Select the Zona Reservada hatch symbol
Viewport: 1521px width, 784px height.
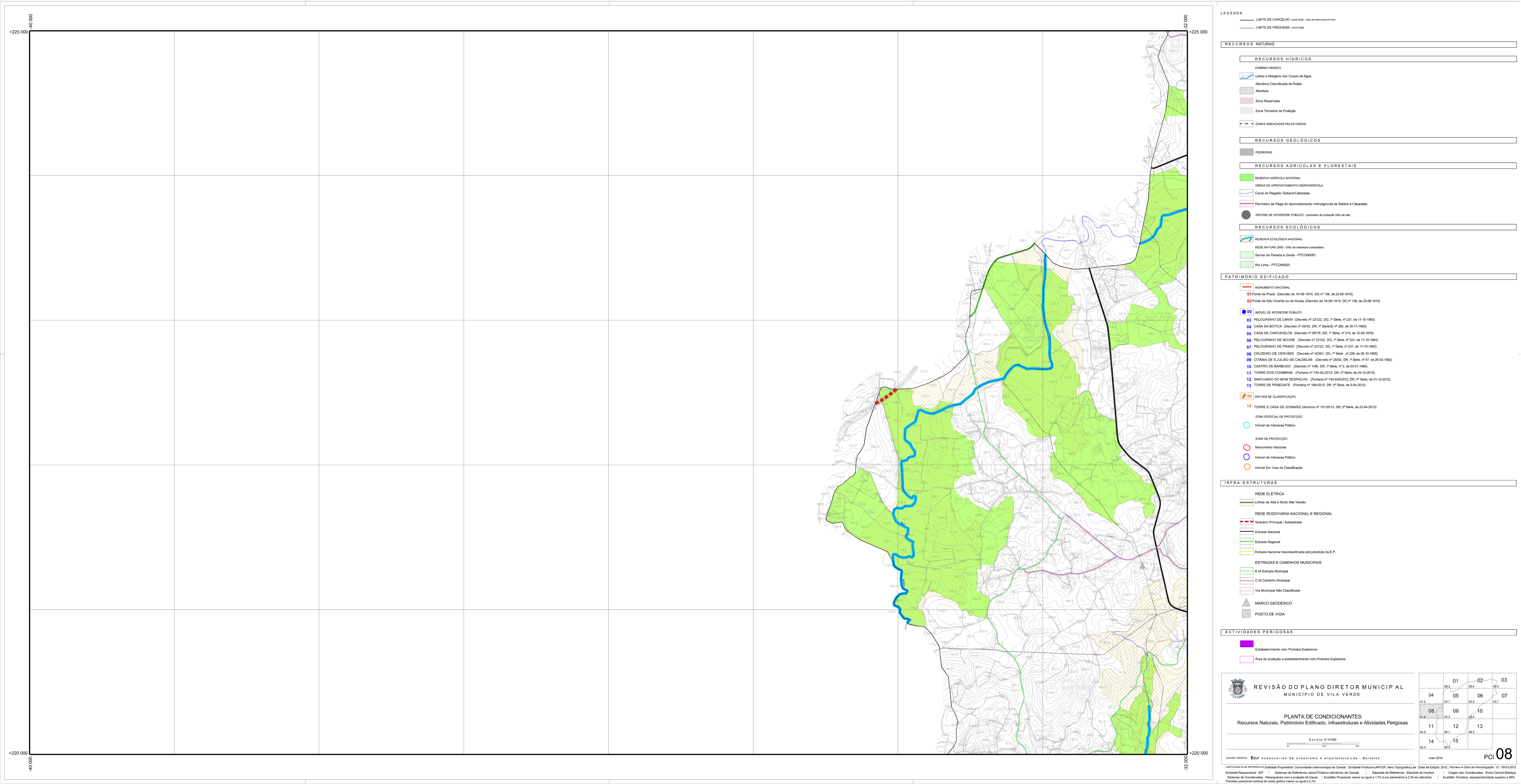coord(1246,101)
